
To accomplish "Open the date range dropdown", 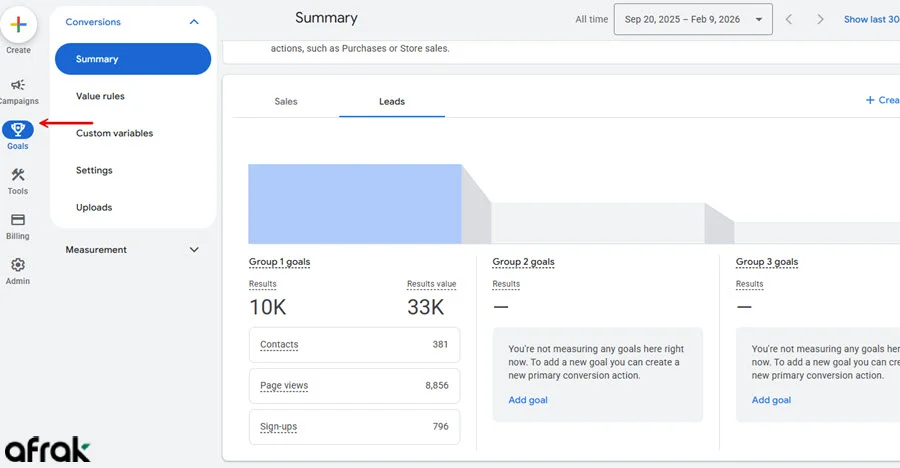I will (692, 19).
